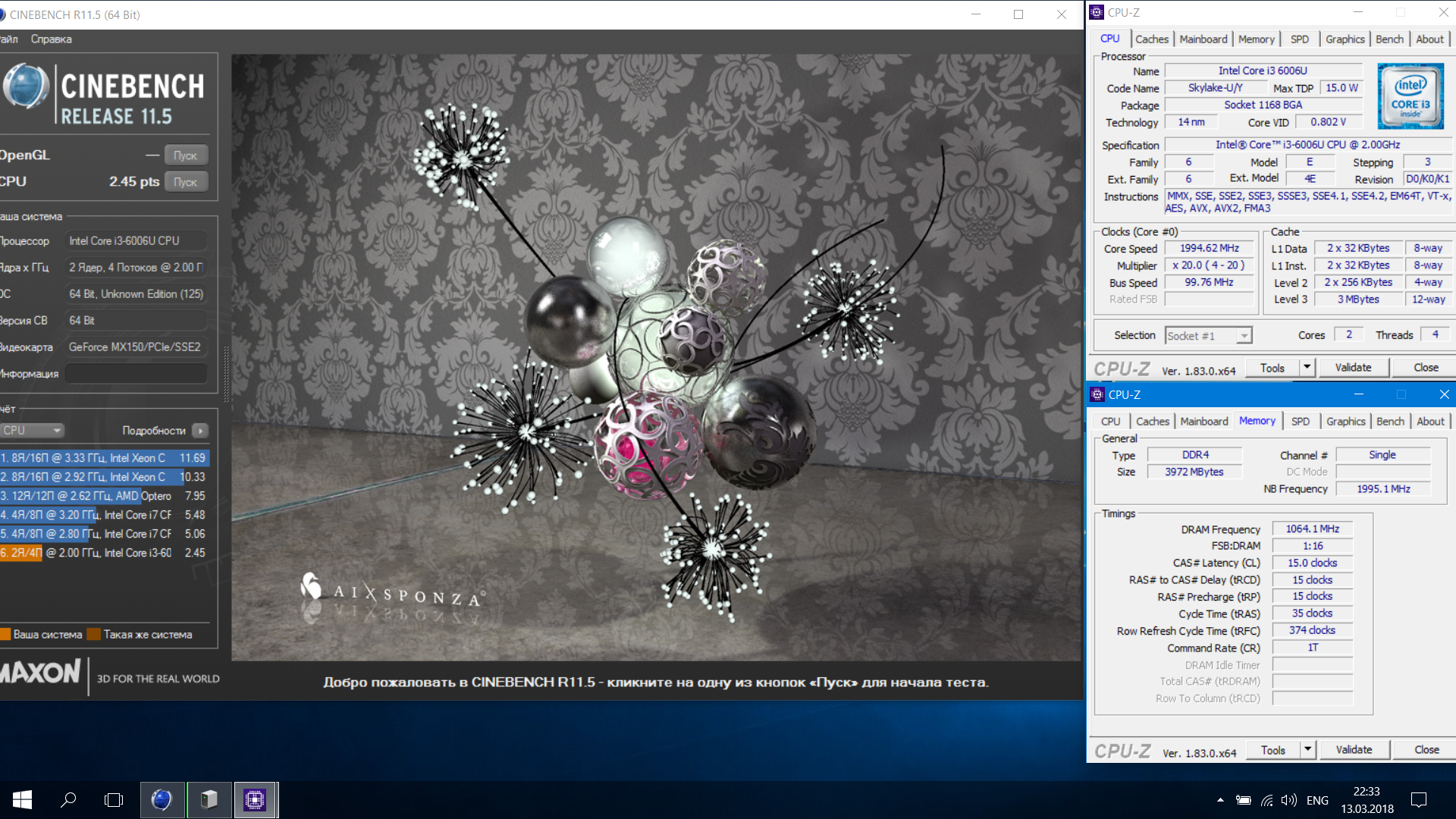
Task: Open the volume speaker tray icon
Action: (x=1288, y=800)
